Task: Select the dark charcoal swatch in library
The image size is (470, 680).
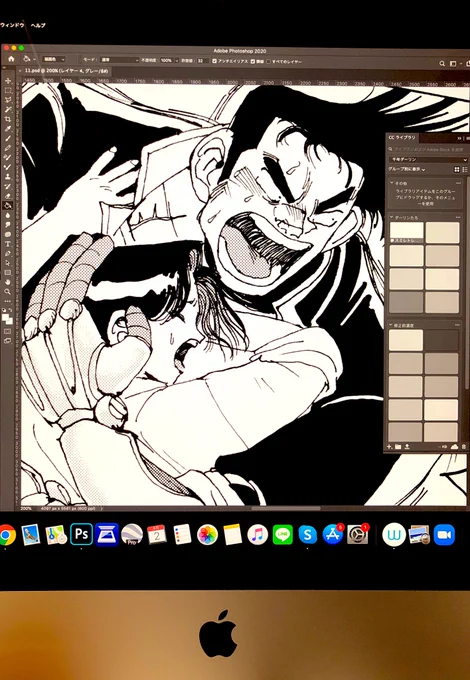Action: coord(441,340)
